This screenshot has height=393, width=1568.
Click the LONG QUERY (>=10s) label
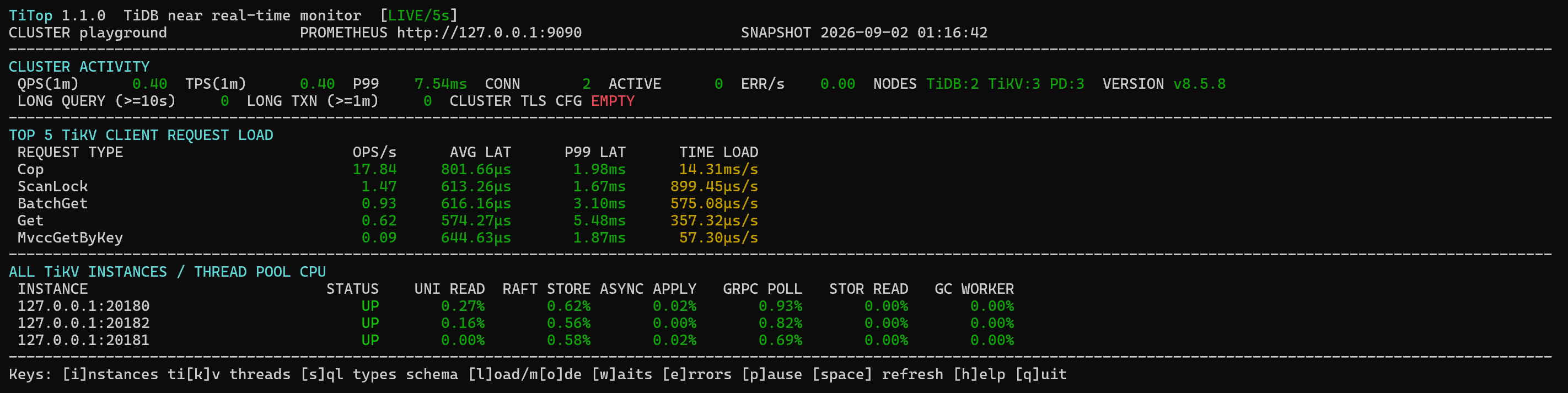(x=96, y=100)
